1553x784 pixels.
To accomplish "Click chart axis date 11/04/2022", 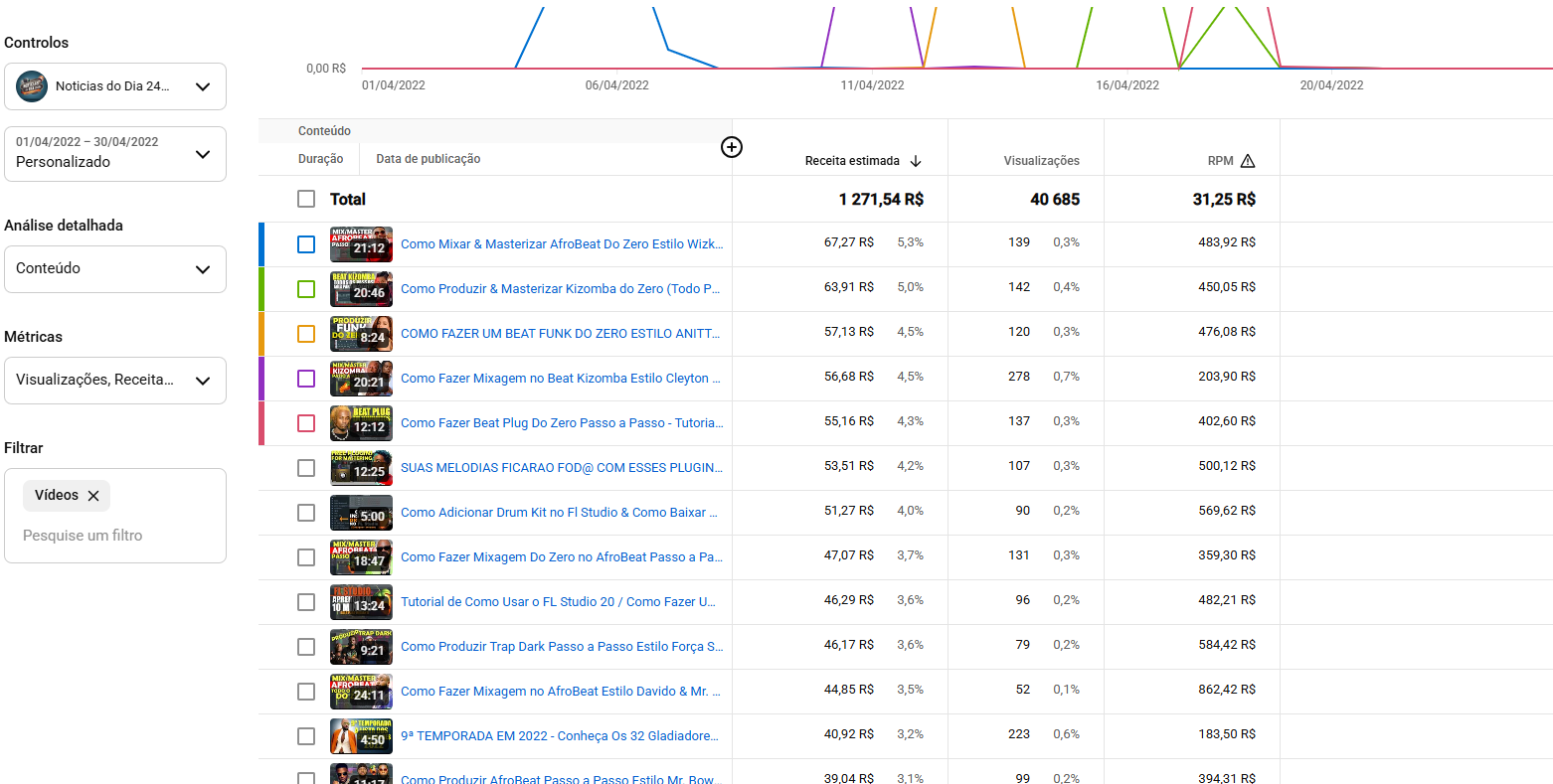I will coord(872,85).
